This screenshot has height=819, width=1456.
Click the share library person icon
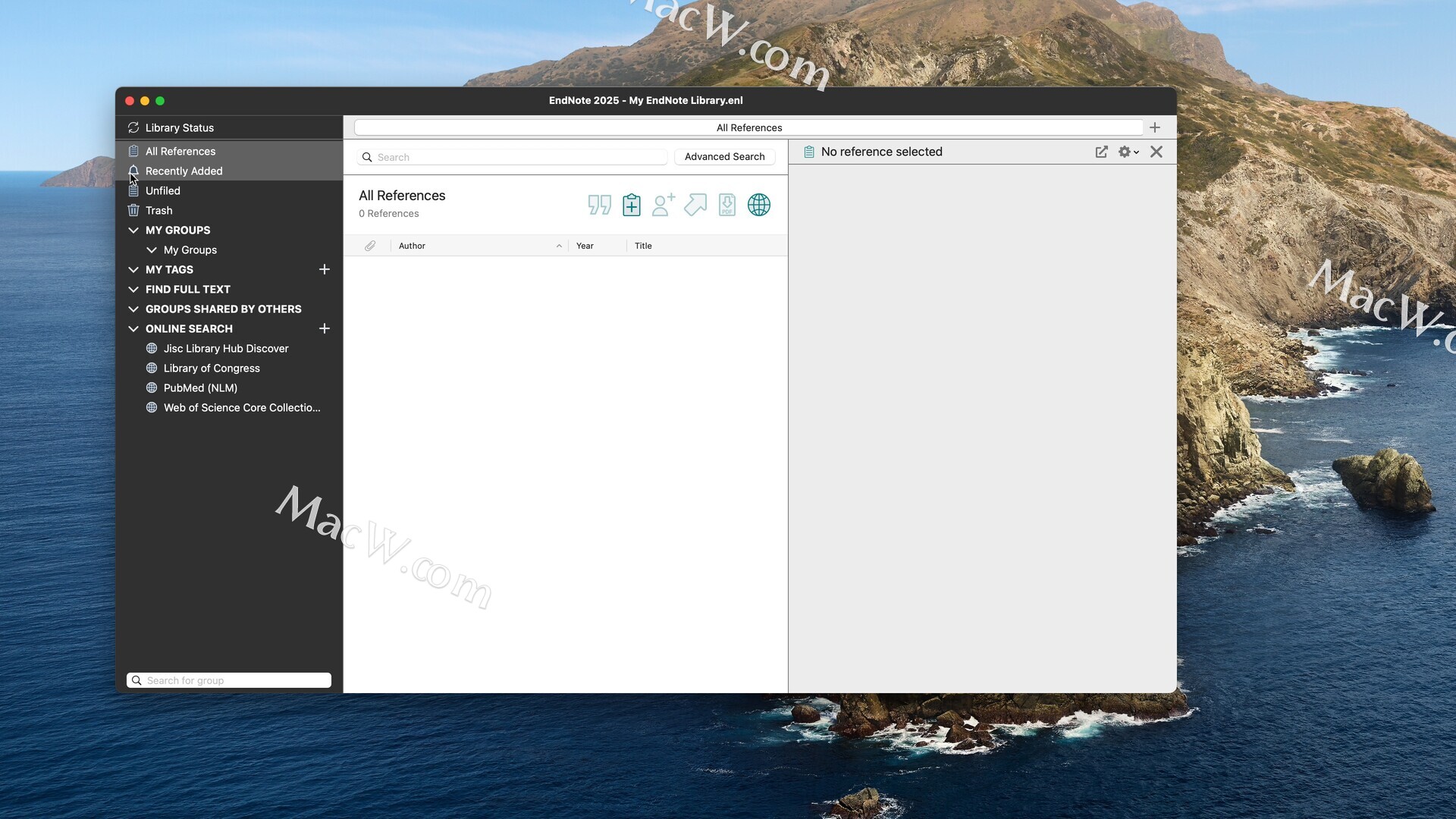point(664,205)
